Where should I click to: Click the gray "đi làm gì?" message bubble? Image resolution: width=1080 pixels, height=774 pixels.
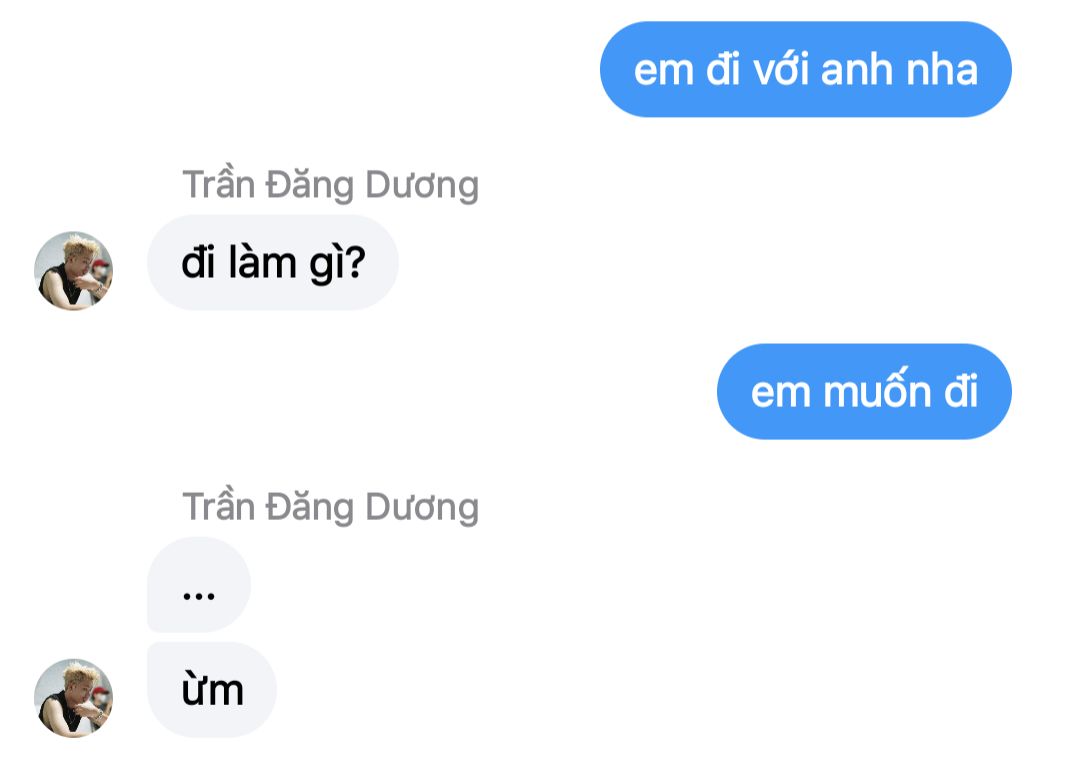tap(273, 262)
